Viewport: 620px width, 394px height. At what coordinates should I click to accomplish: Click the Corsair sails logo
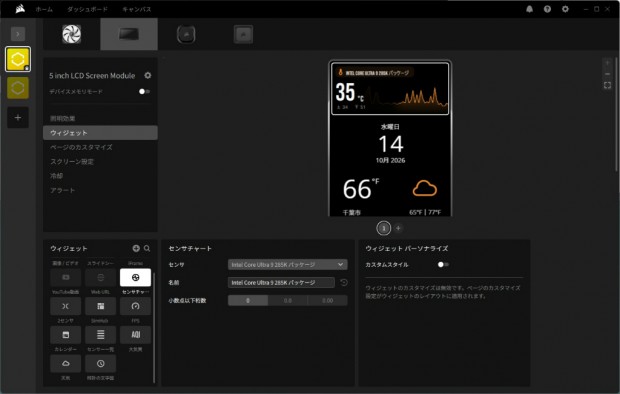[20, 9]
